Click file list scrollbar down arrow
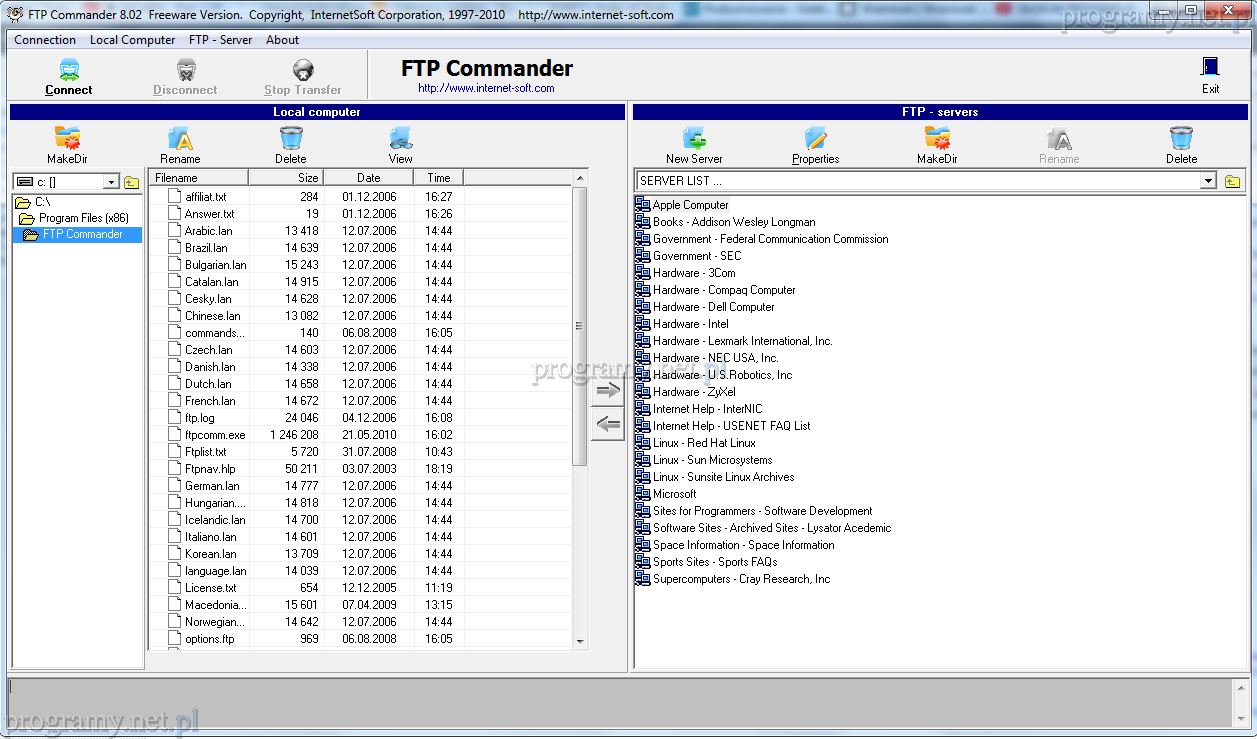Viewport: 1257px width, 739px height. point(580,641)
